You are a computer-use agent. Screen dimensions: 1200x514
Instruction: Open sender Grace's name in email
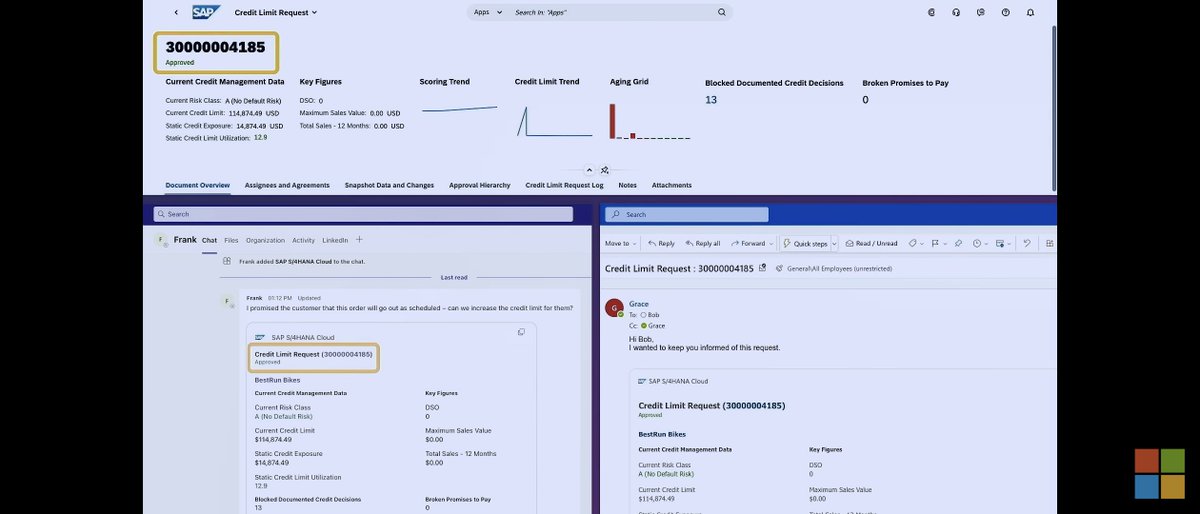tap(639, 304)
